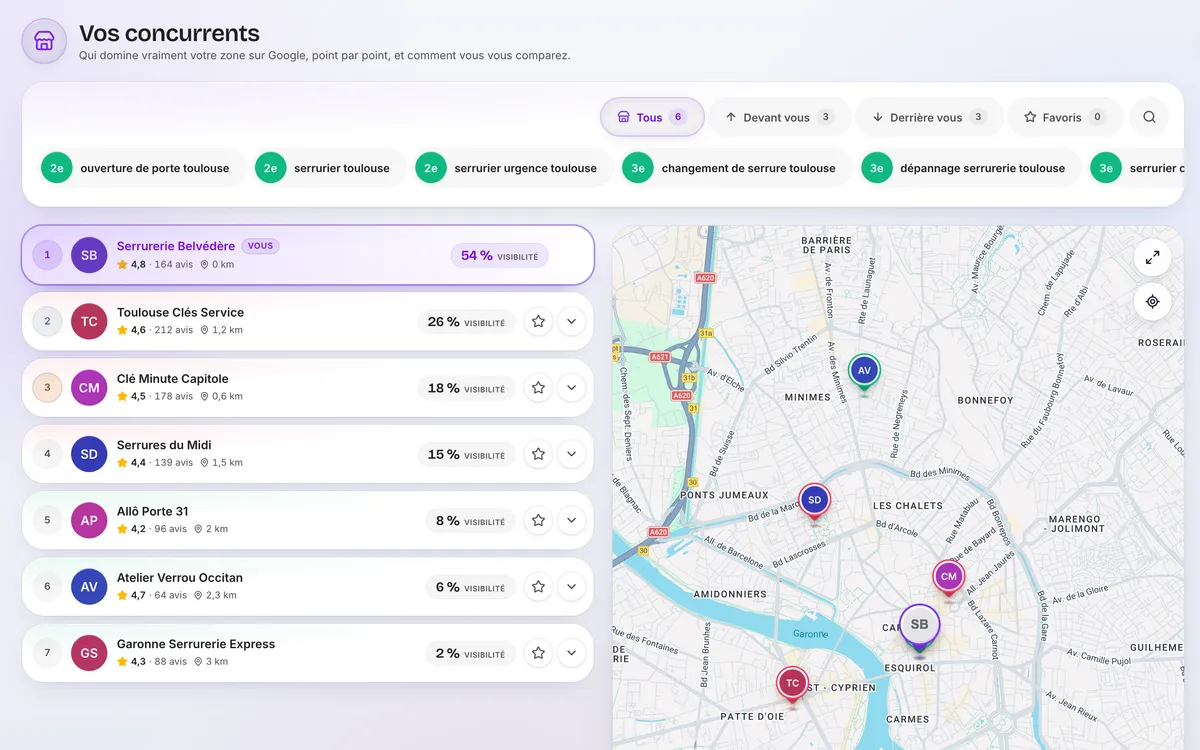The width and height of the screenshot is (1200, 750).
Task: Switch to Devant vous filter
Action: click(x=779, y=117)
